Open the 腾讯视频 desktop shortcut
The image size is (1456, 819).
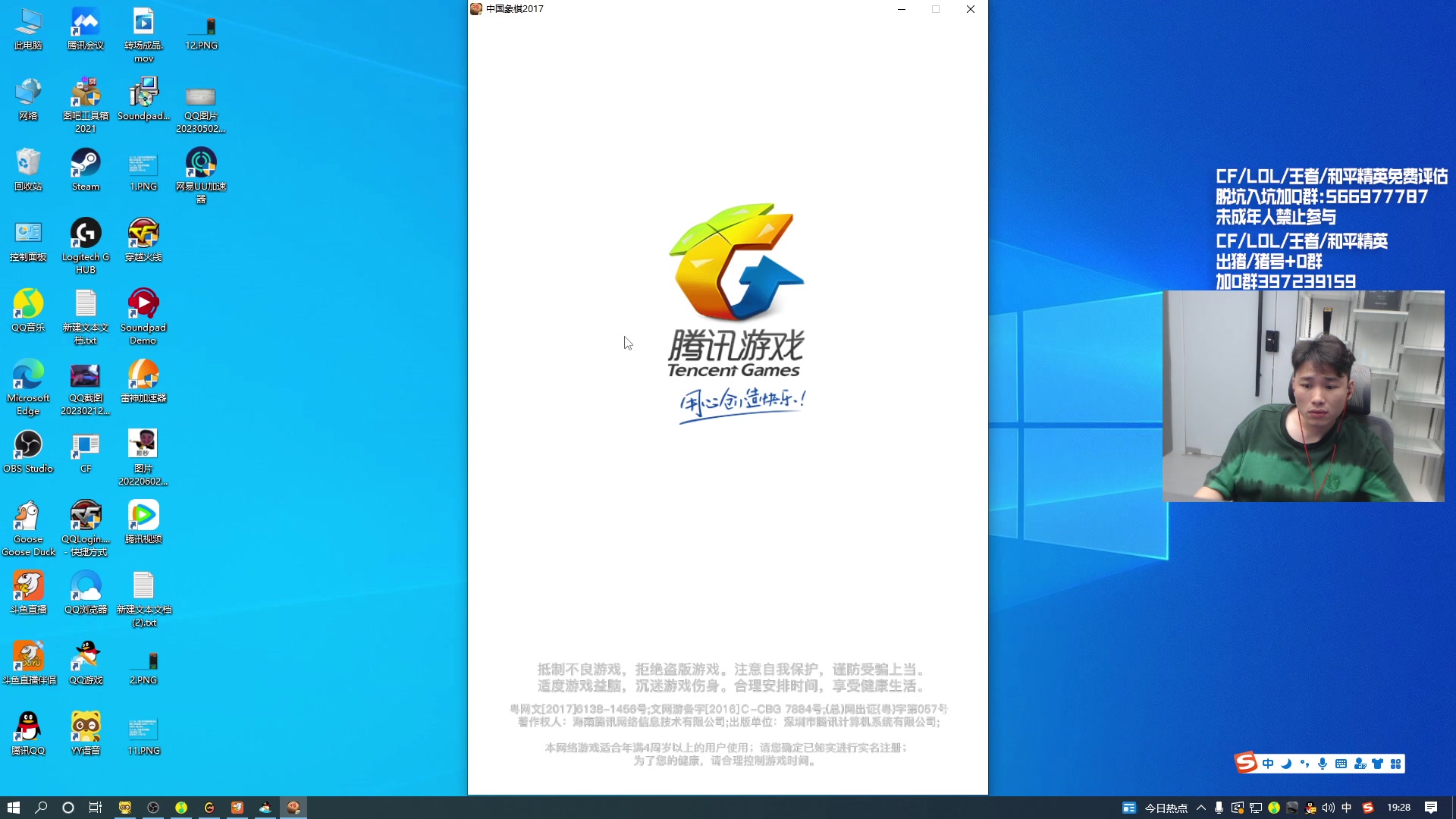pos(143,522)
